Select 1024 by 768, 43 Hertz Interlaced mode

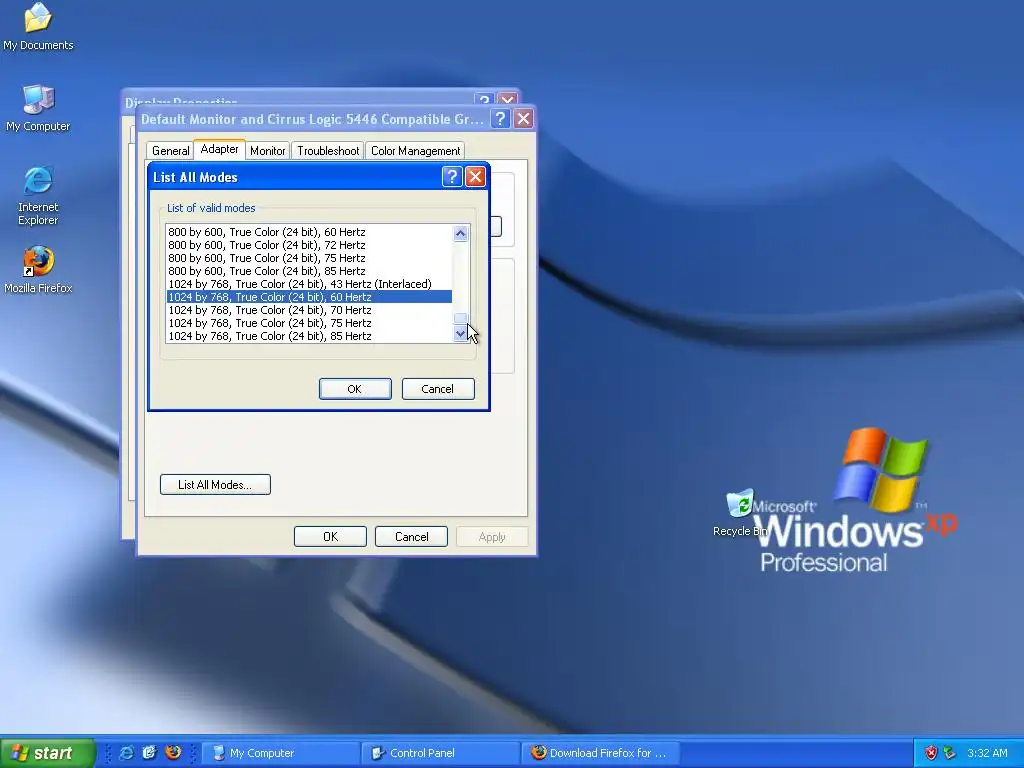pyautogui.click(x=308, y=284)
